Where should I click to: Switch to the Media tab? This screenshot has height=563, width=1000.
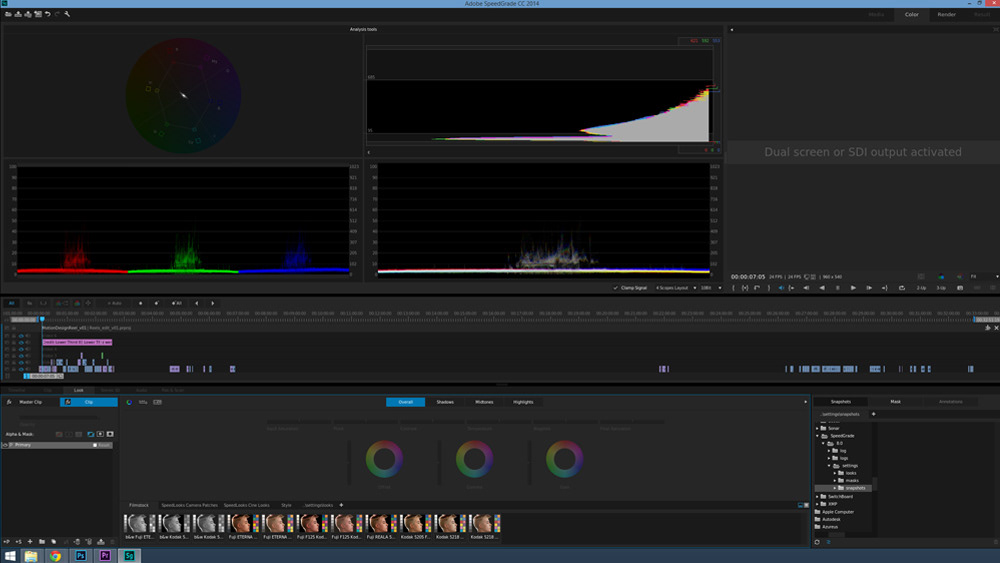point(876,15)
